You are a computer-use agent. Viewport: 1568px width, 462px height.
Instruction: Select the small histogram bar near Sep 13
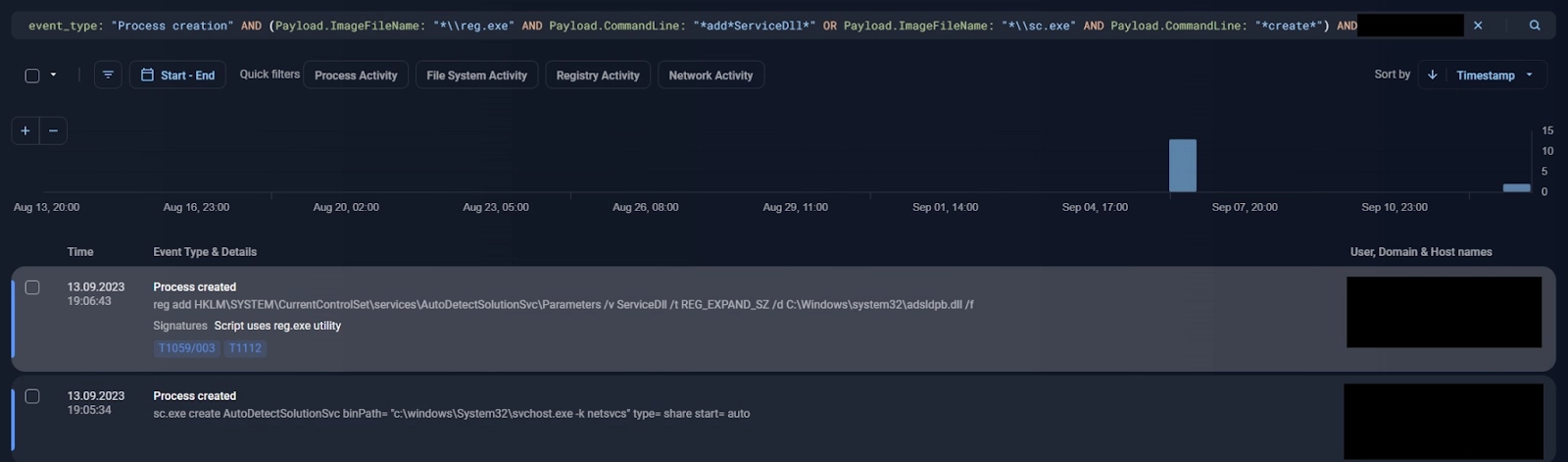point(1517,187)
